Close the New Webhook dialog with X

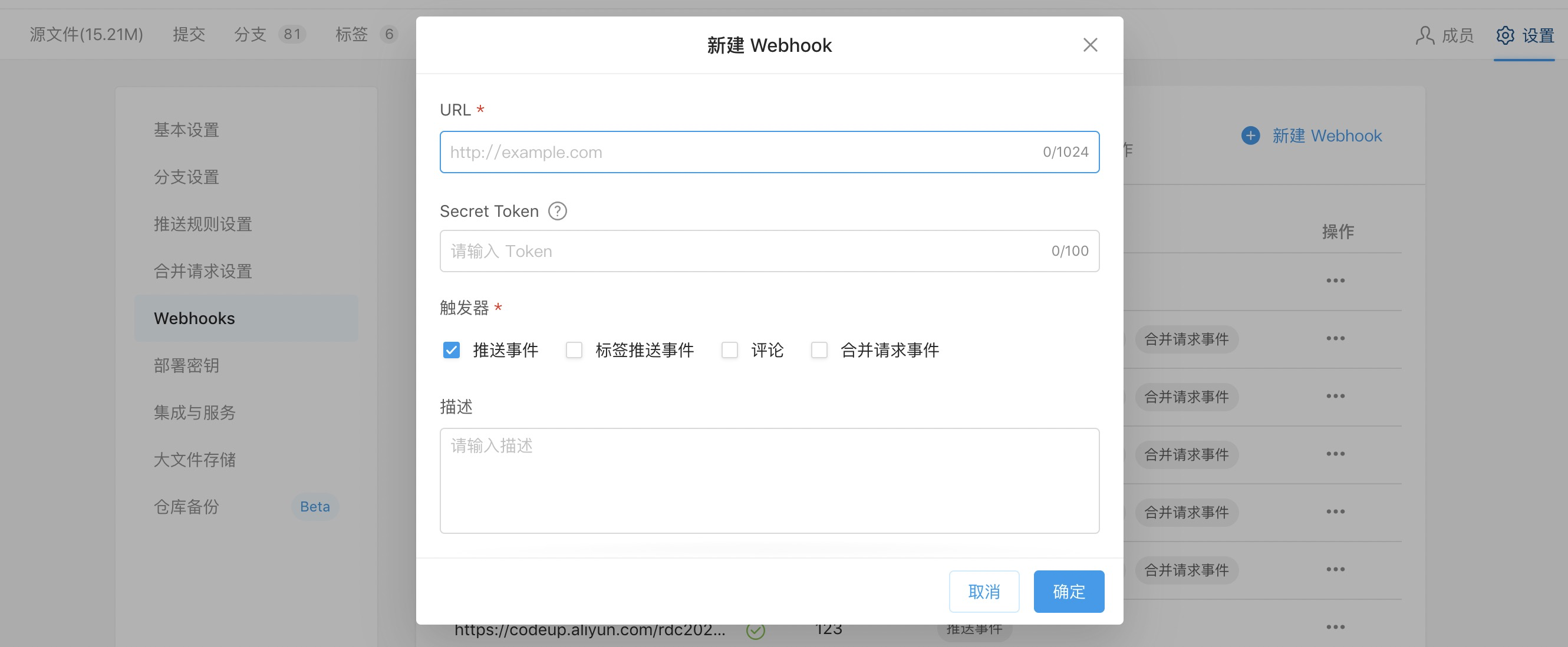pos(1089,45)
